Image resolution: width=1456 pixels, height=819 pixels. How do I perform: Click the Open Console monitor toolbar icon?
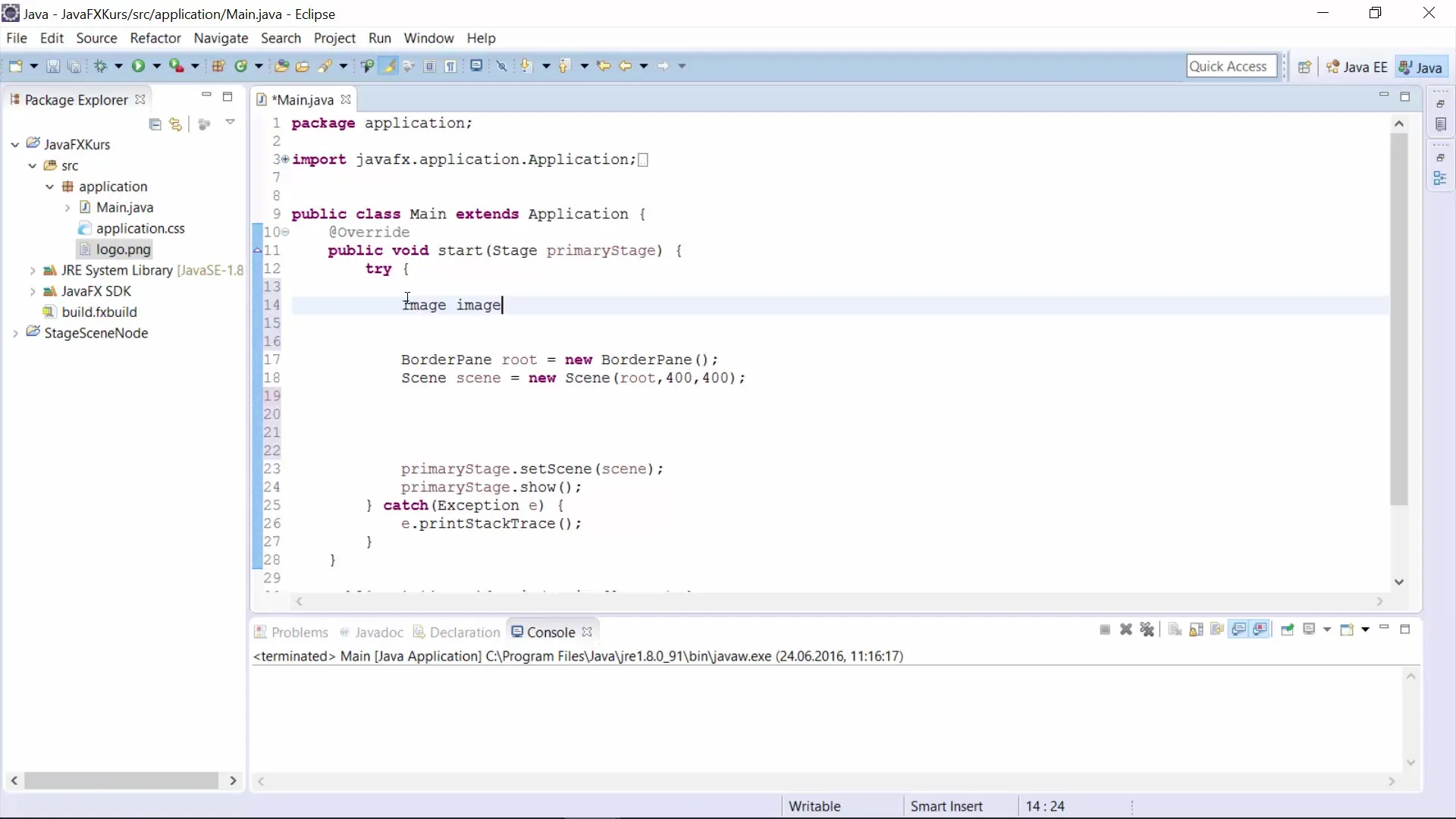pyautogui.click(x=476, y=66)
